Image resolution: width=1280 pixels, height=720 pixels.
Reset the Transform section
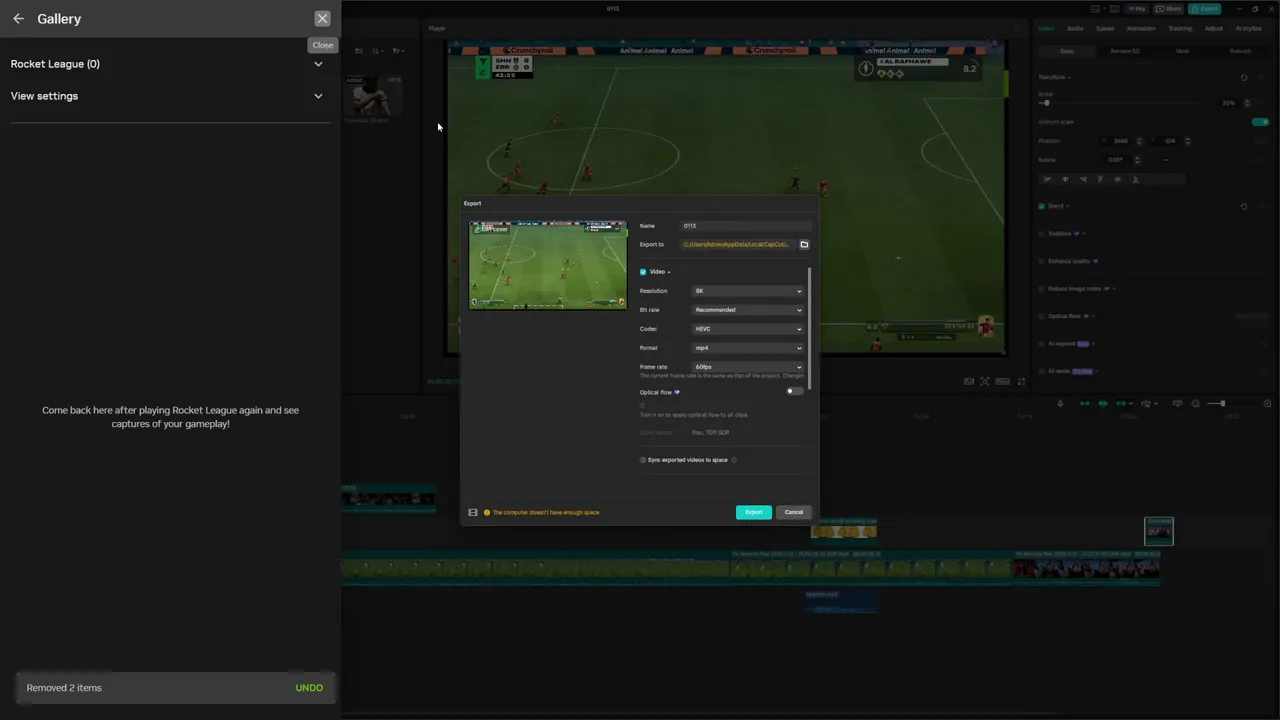coord(1244,77)
